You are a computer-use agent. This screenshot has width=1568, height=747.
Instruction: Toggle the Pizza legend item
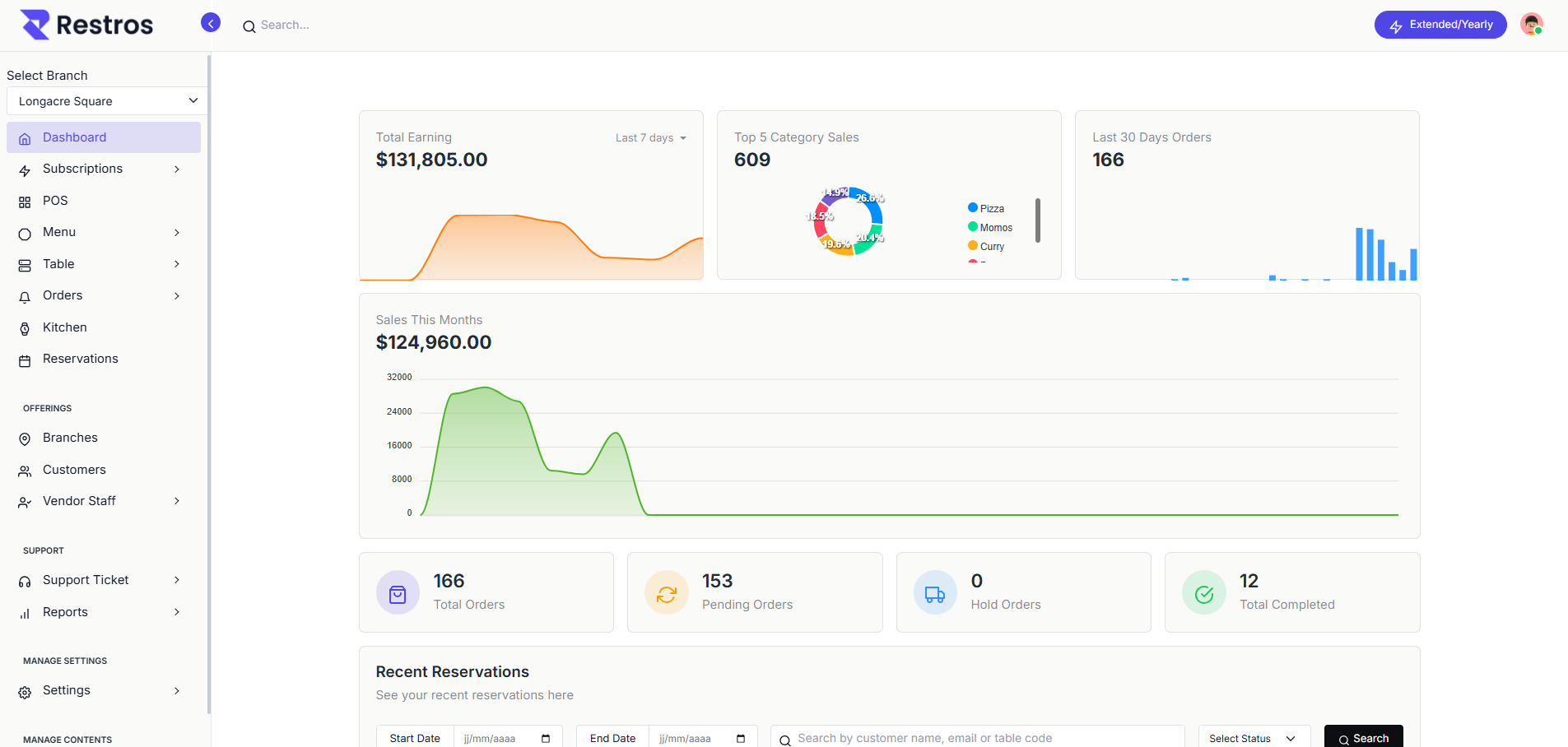(x=986, y=209)
